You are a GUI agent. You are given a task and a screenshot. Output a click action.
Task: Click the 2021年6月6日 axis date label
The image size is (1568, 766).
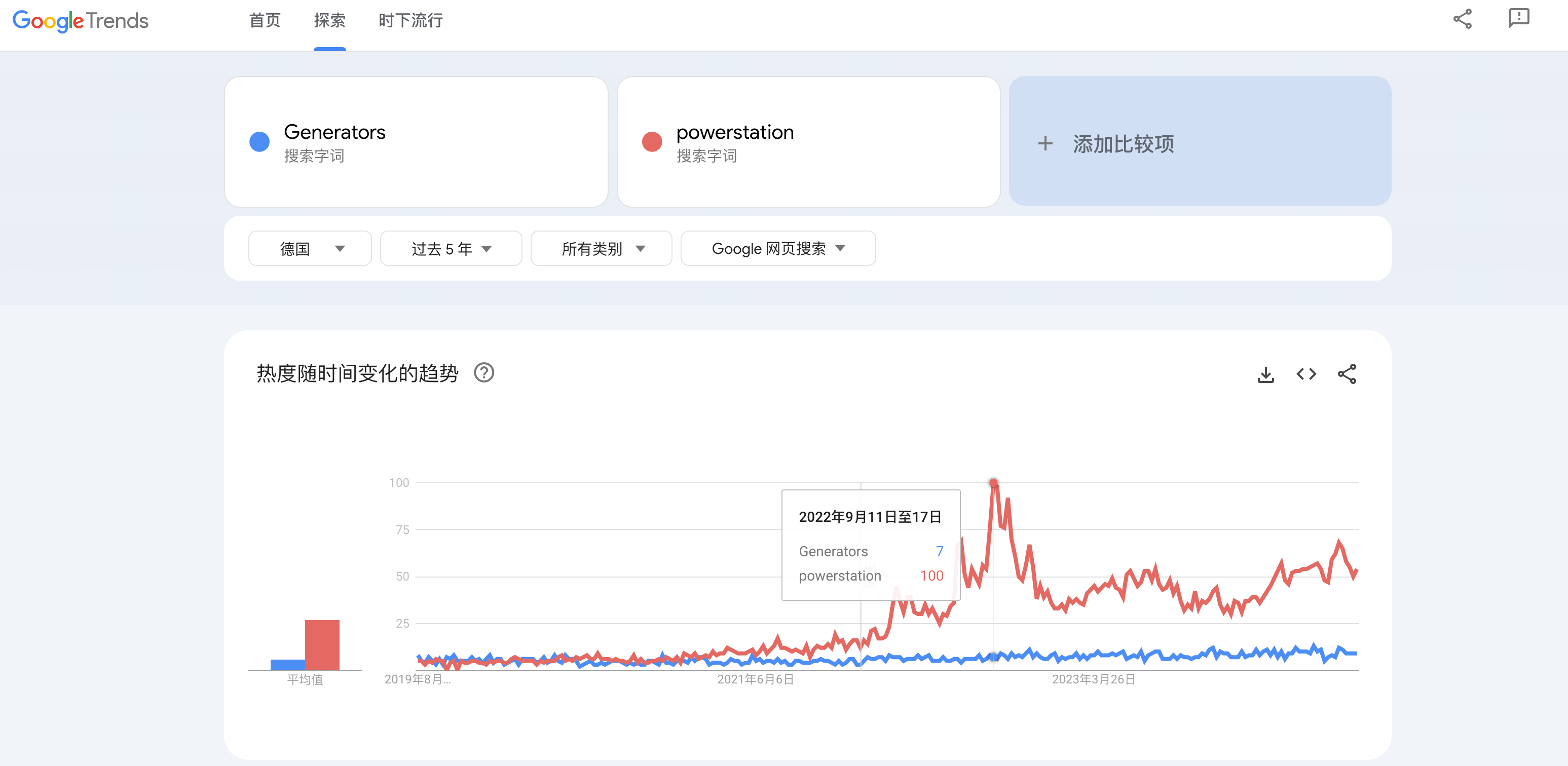756,679
